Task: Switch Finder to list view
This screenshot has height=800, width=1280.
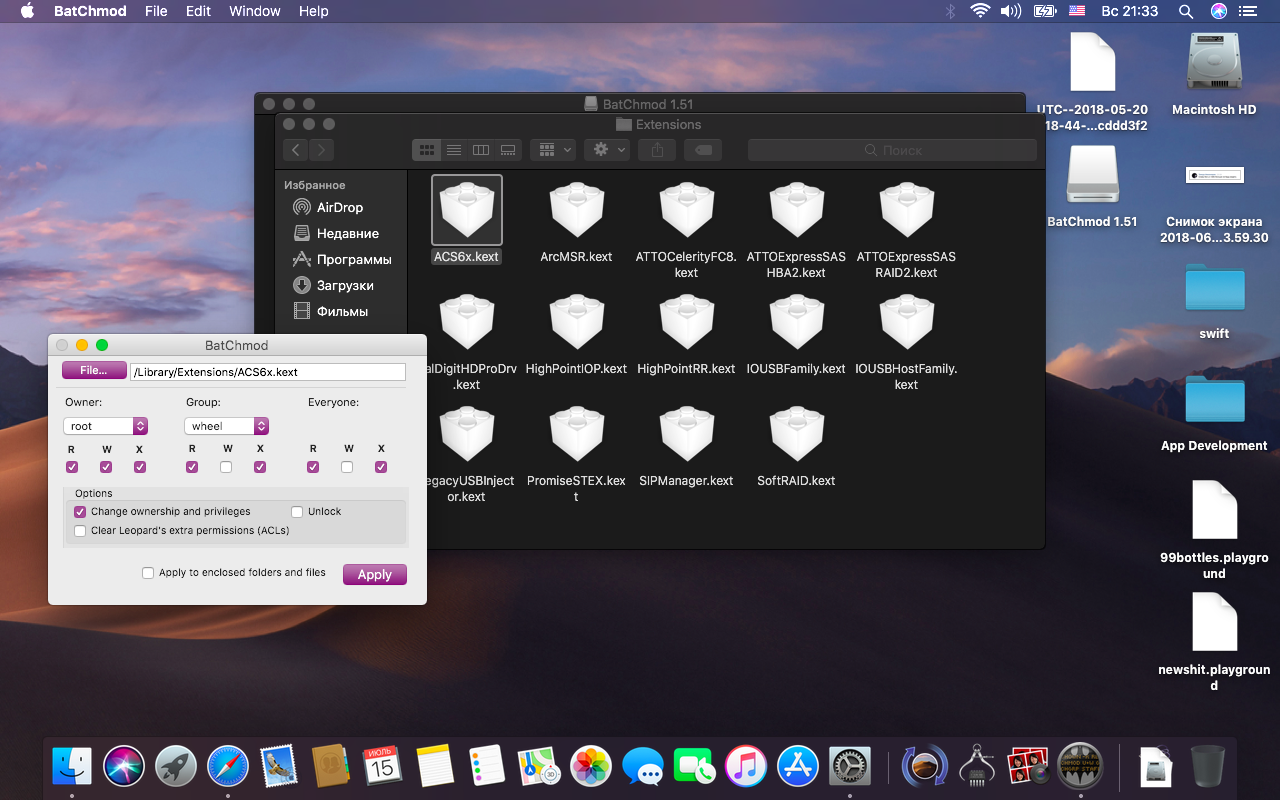Action: click(454, 150)
